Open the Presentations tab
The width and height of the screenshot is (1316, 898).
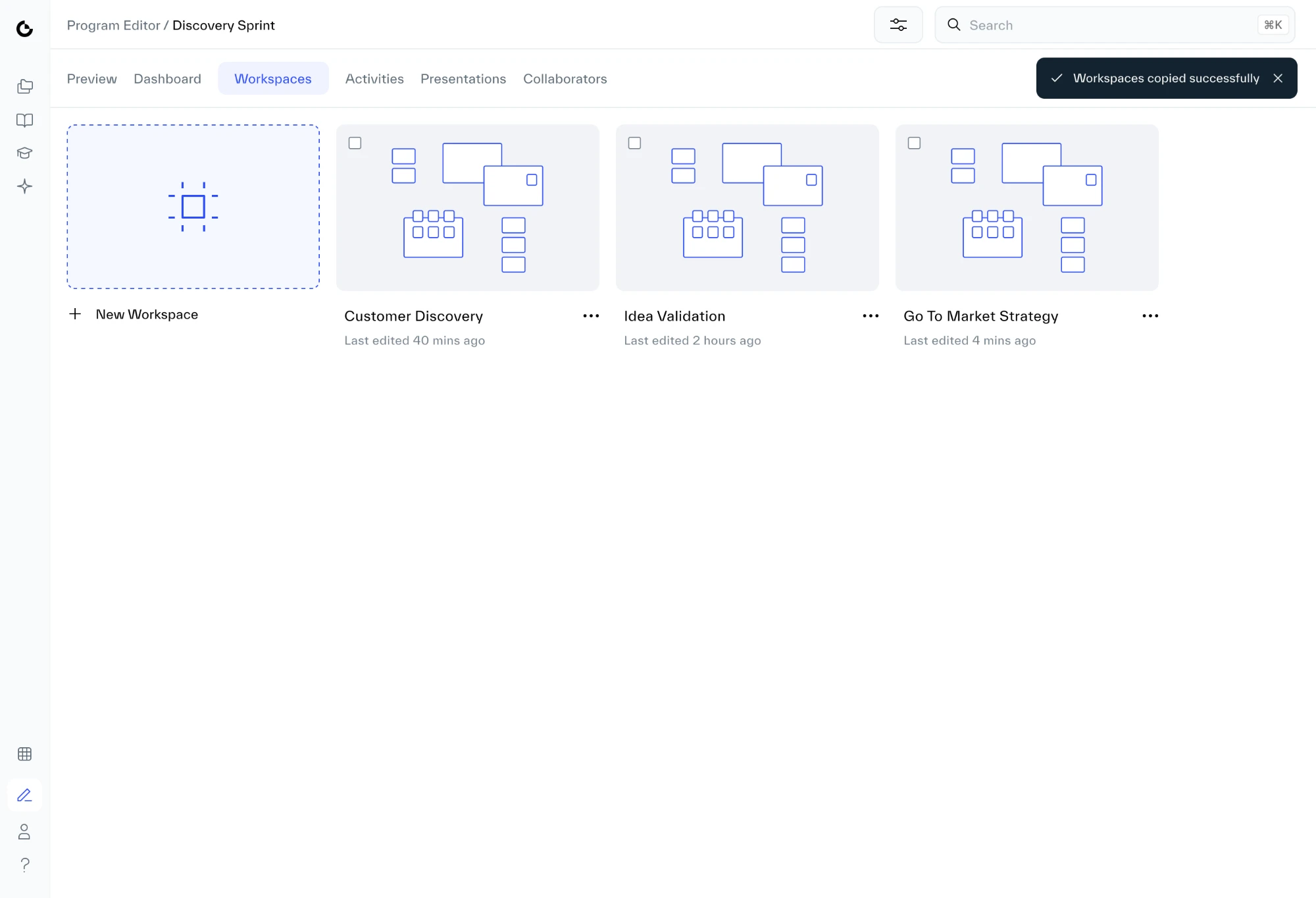(463, 79)
